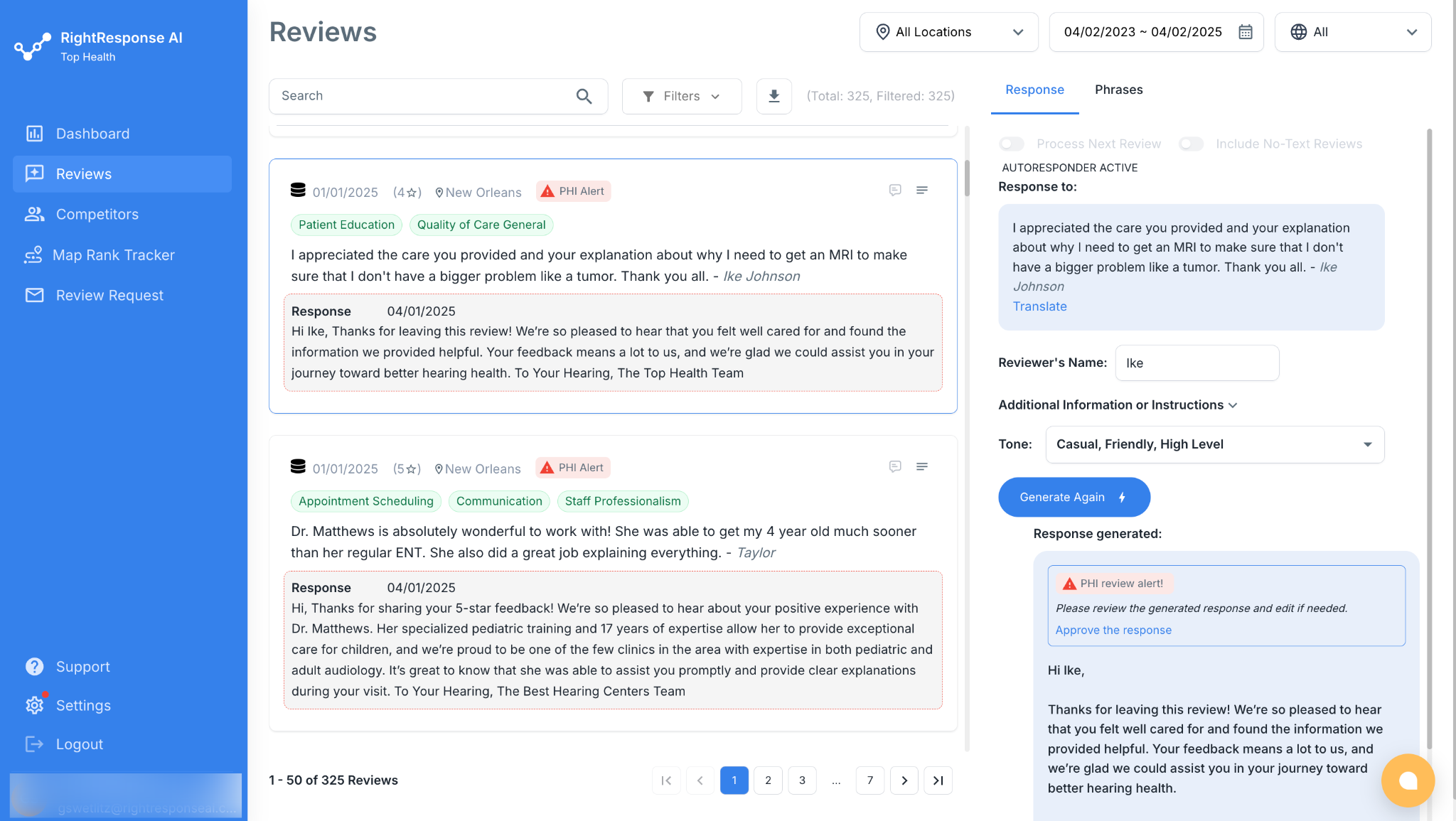Click the download reviews icon
This screenshot has height=821, width=1456.
click(774, 96)
